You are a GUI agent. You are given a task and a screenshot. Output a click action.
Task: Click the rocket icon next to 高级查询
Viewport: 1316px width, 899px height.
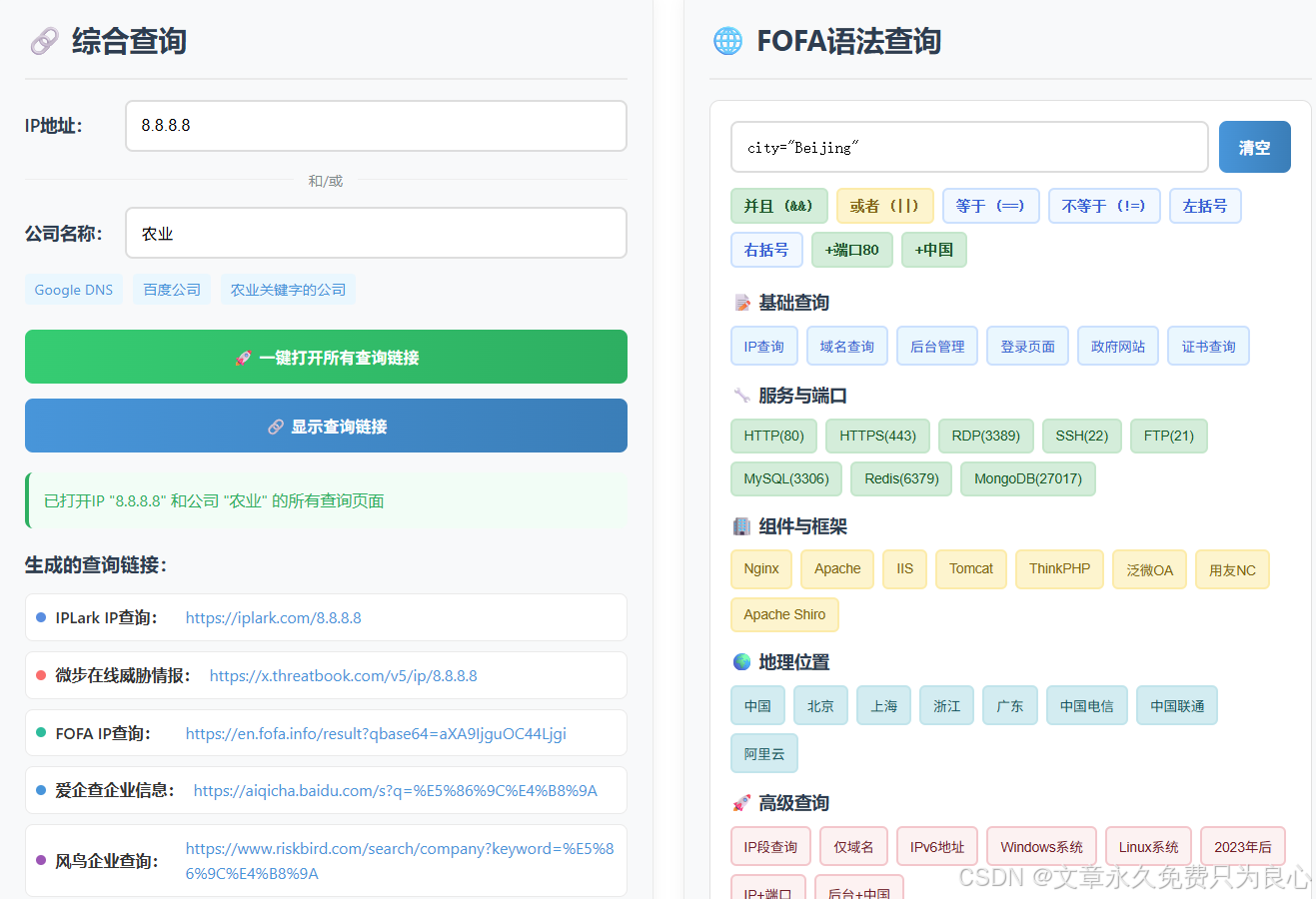coord(741,803)
